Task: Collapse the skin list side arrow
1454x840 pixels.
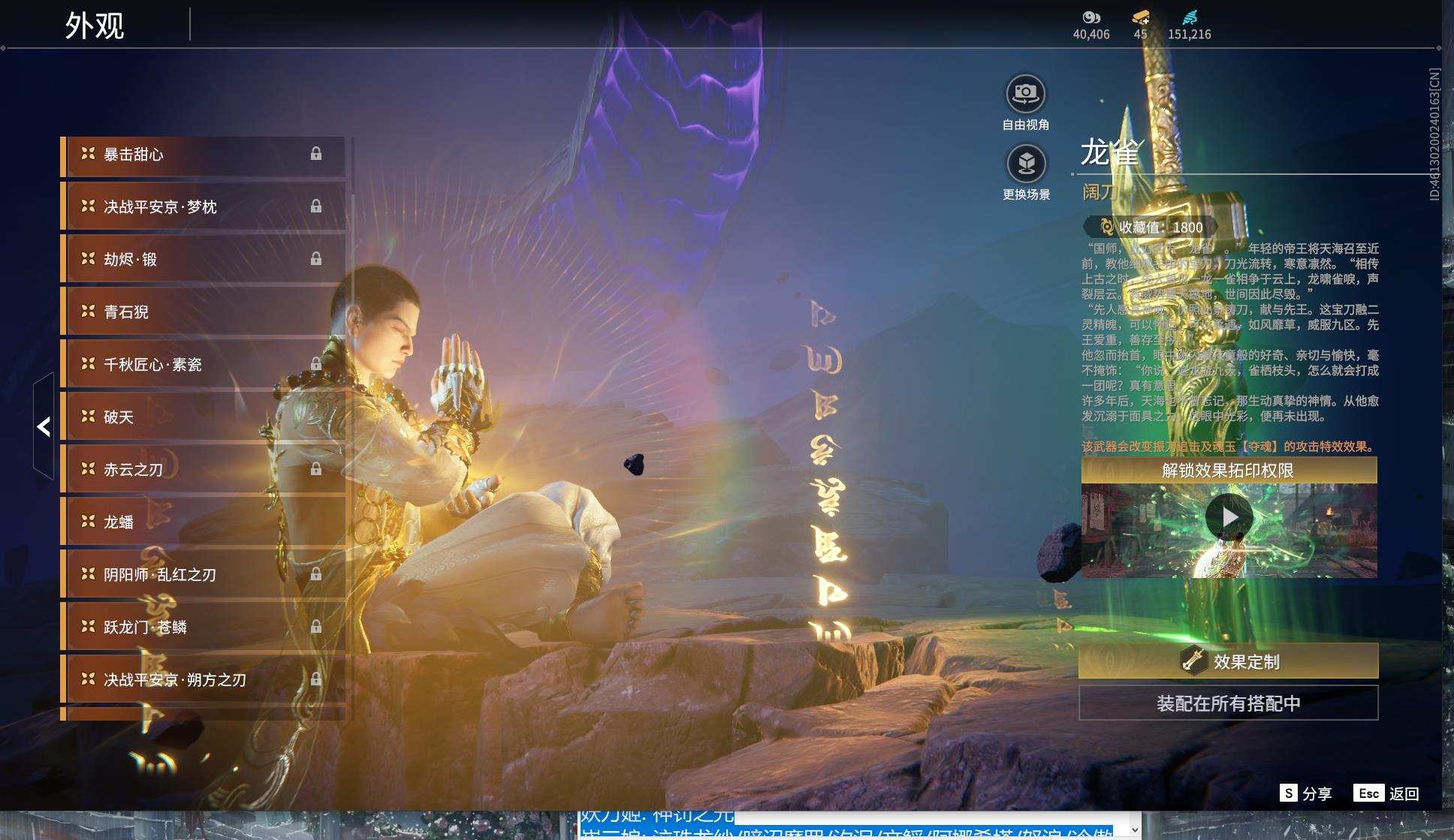Action: point(44,426)
